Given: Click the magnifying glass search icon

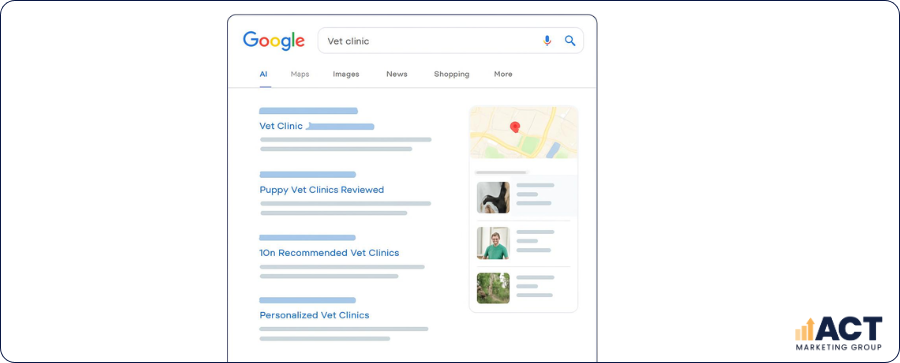Looking at the screenshot, I should click(570, 41).
